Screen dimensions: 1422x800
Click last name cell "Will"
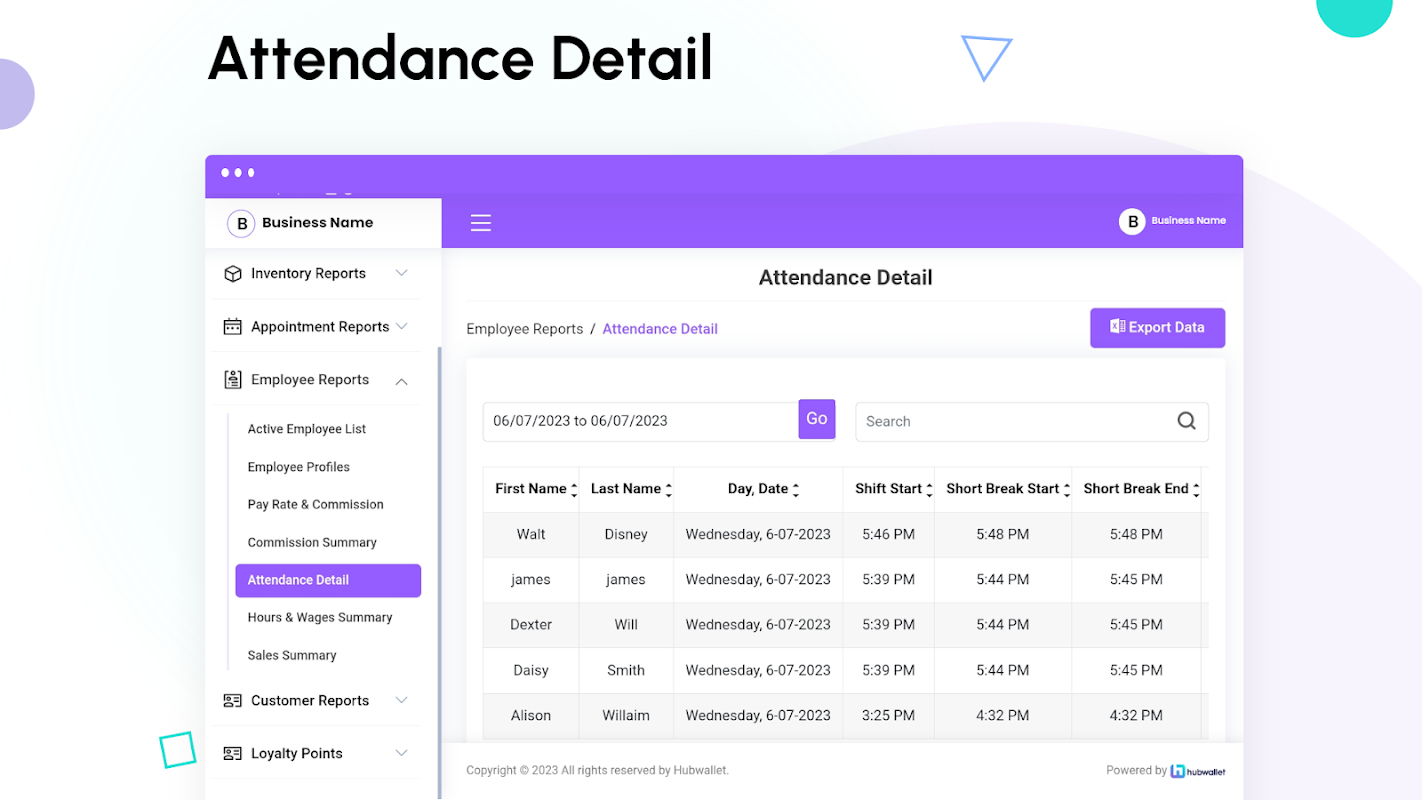pos(626,625)
